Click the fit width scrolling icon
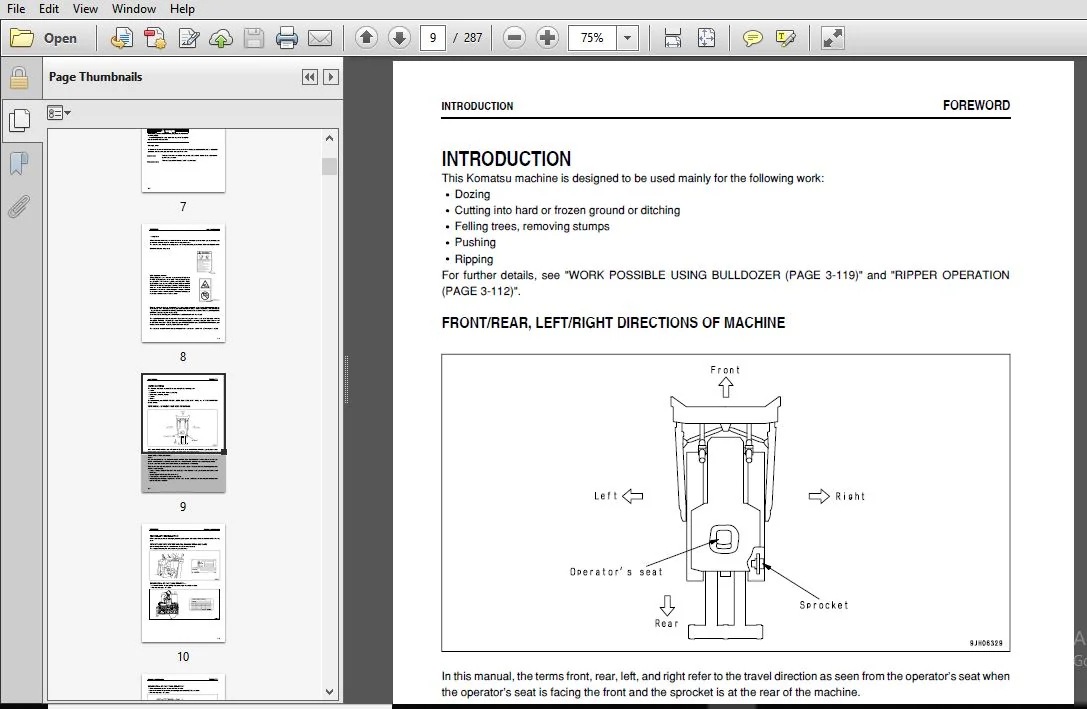Image resolution: width=1087 pixels, height=709 pixels. point(672,38)
